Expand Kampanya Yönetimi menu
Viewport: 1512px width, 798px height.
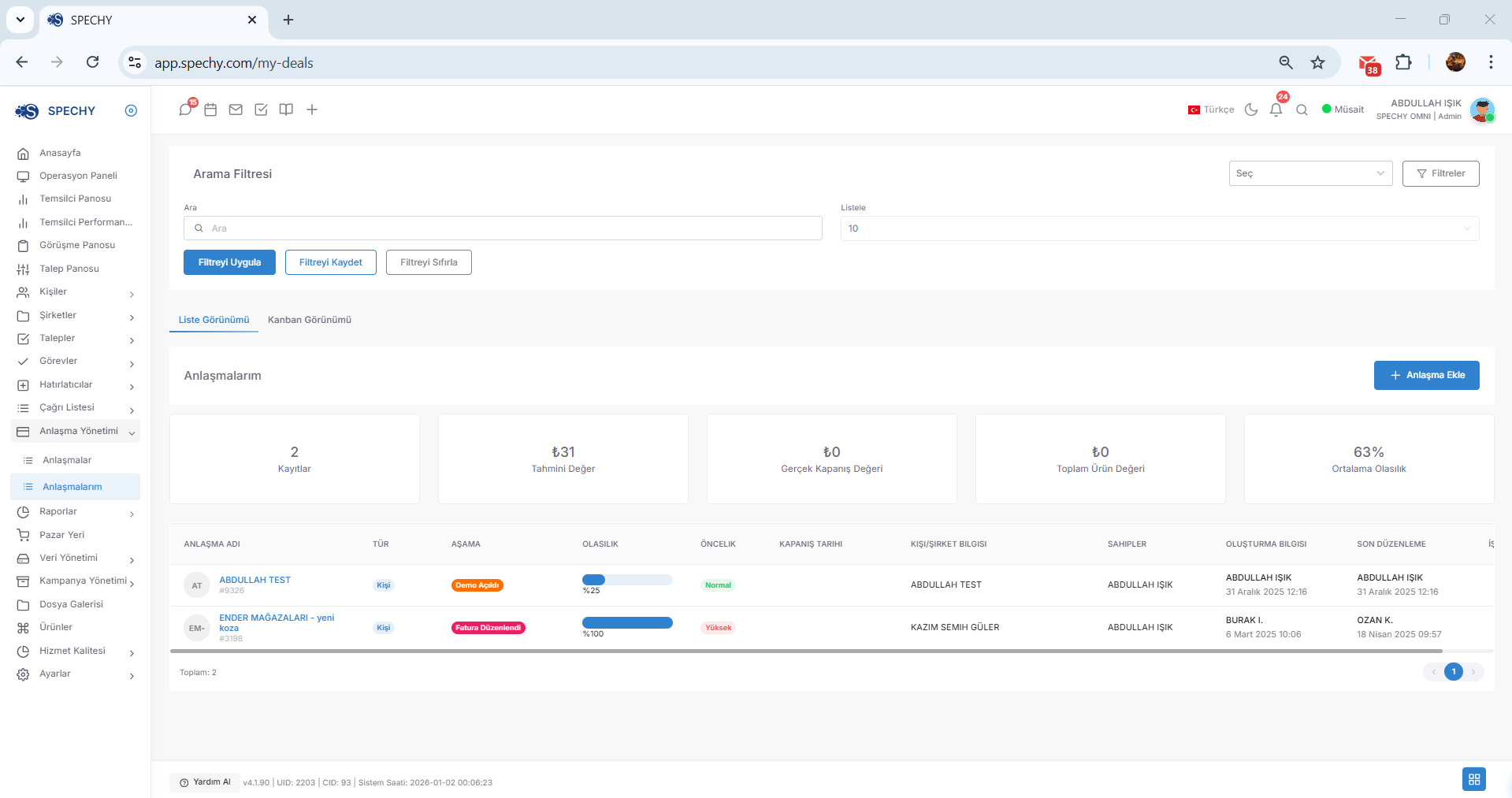click(75, 581)
